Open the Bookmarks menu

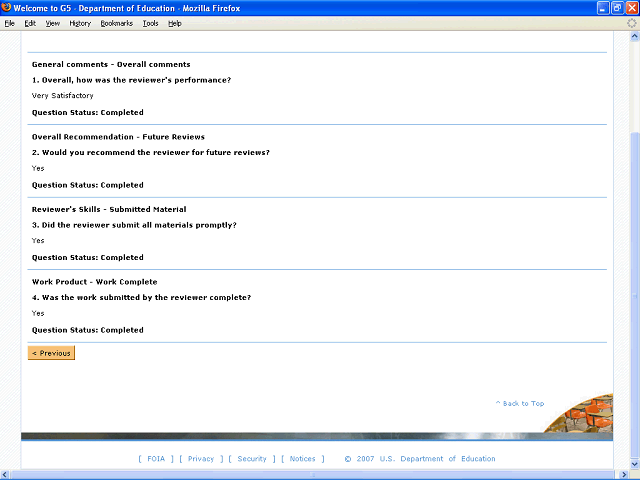coord(117,23)
